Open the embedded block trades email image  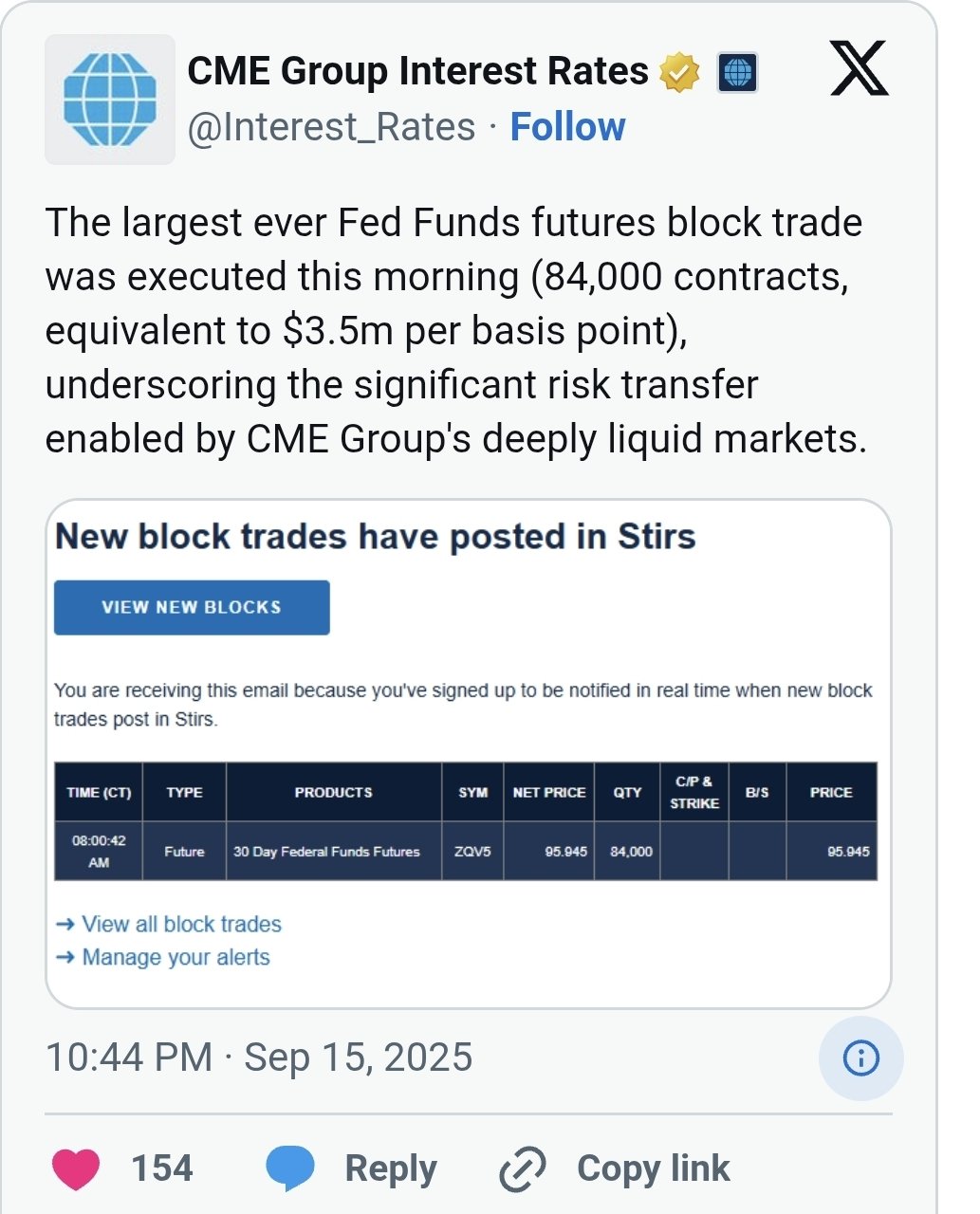point(469,754)
